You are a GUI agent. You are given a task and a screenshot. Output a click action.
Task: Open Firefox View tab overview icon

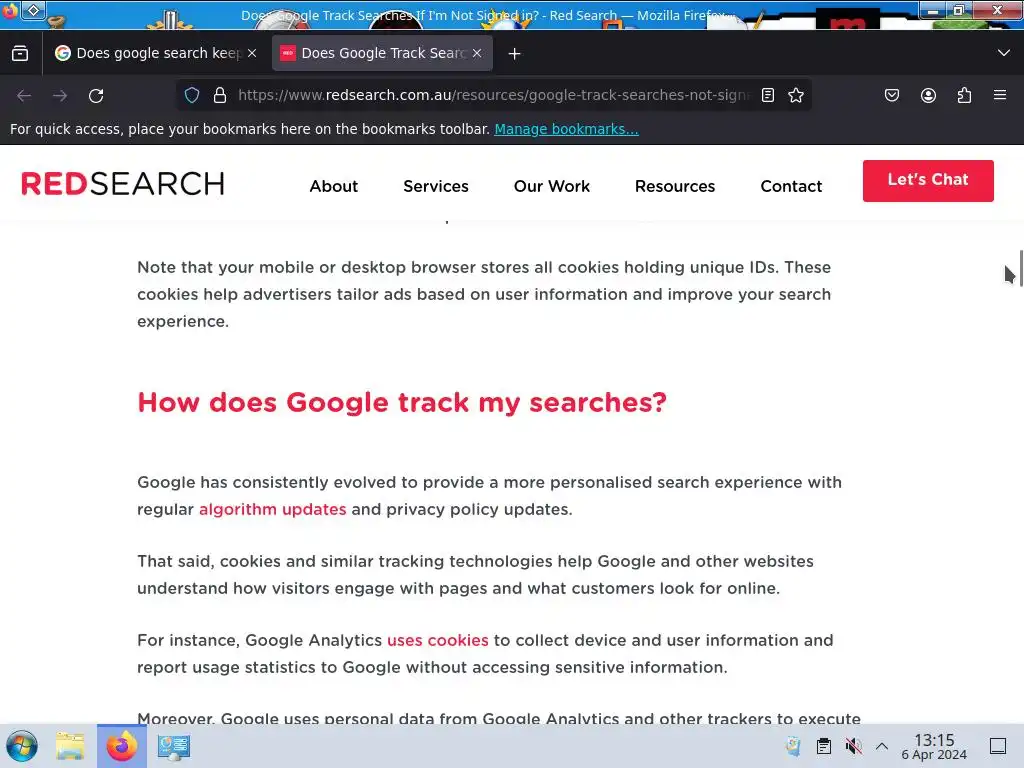[x=20, y=53]
